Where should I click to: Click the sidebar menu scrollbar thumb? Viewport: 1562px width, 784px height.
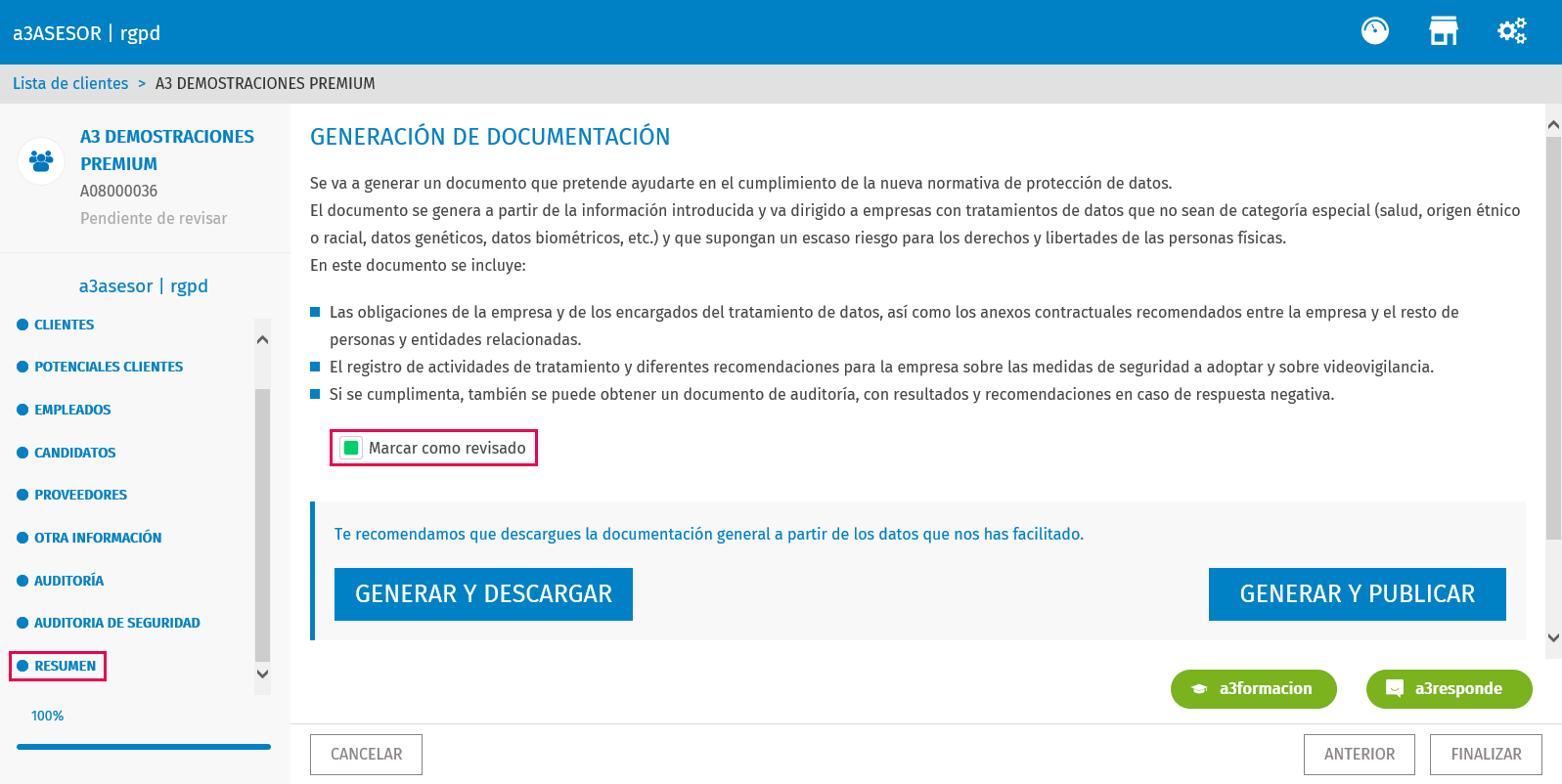(262, 525)
